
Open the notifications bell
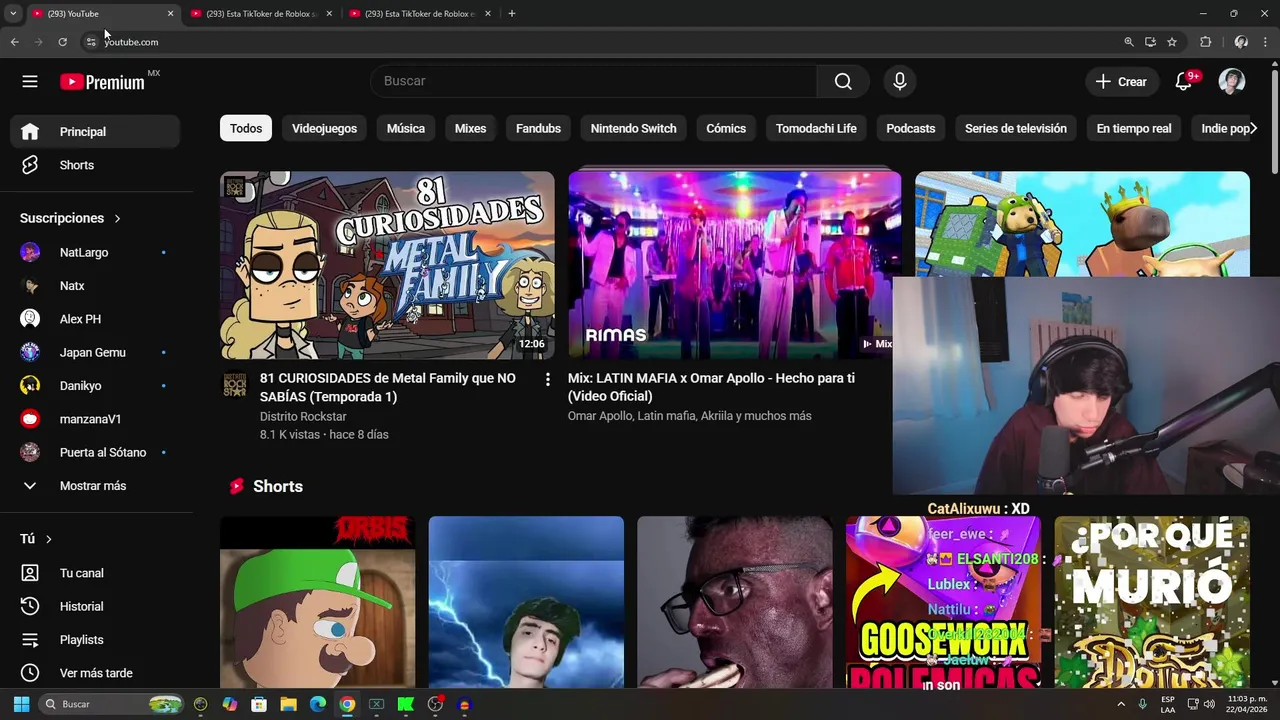click(1184, 82)
